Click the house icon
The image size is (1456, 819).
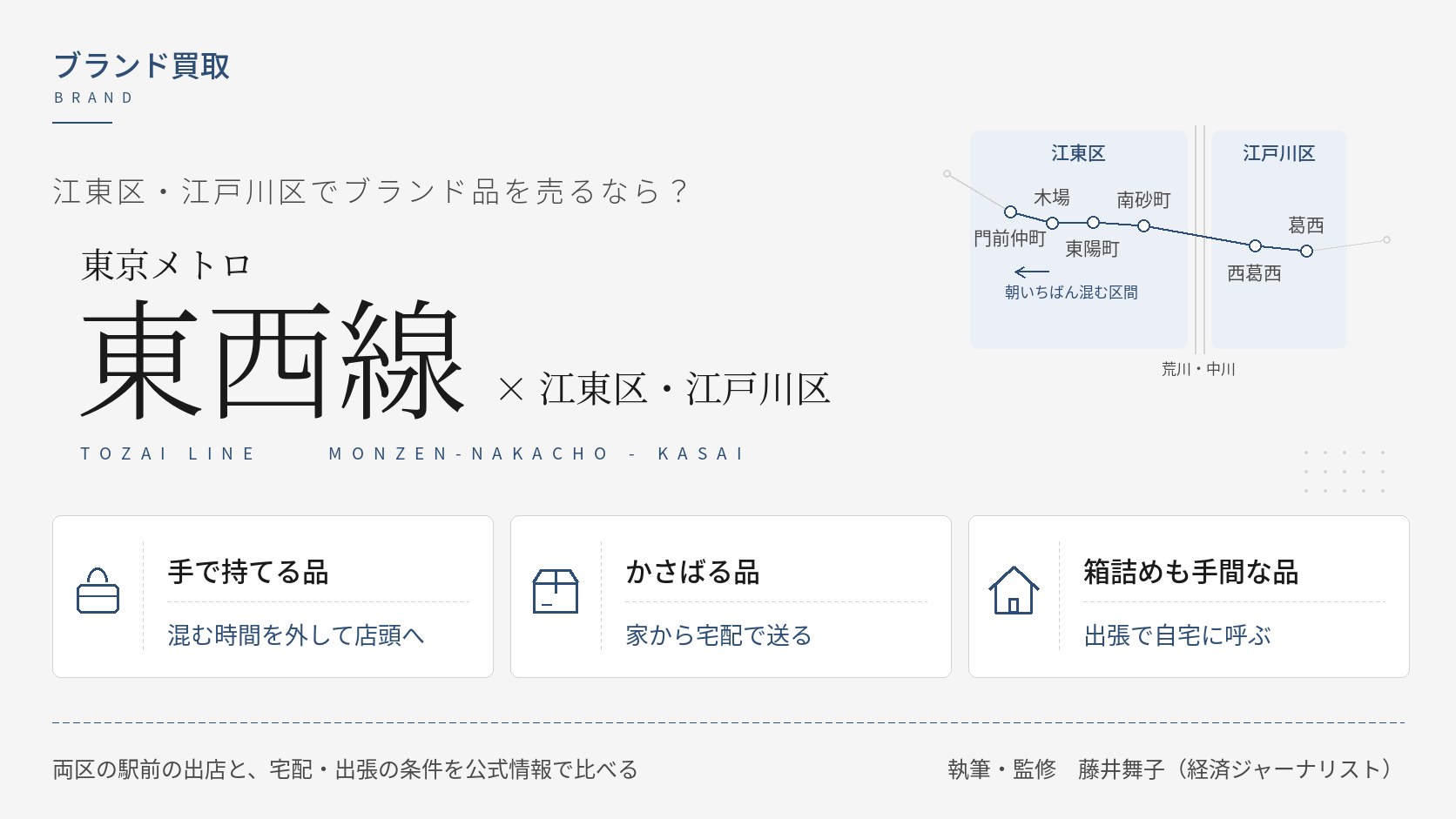(x=1014, y=590)
